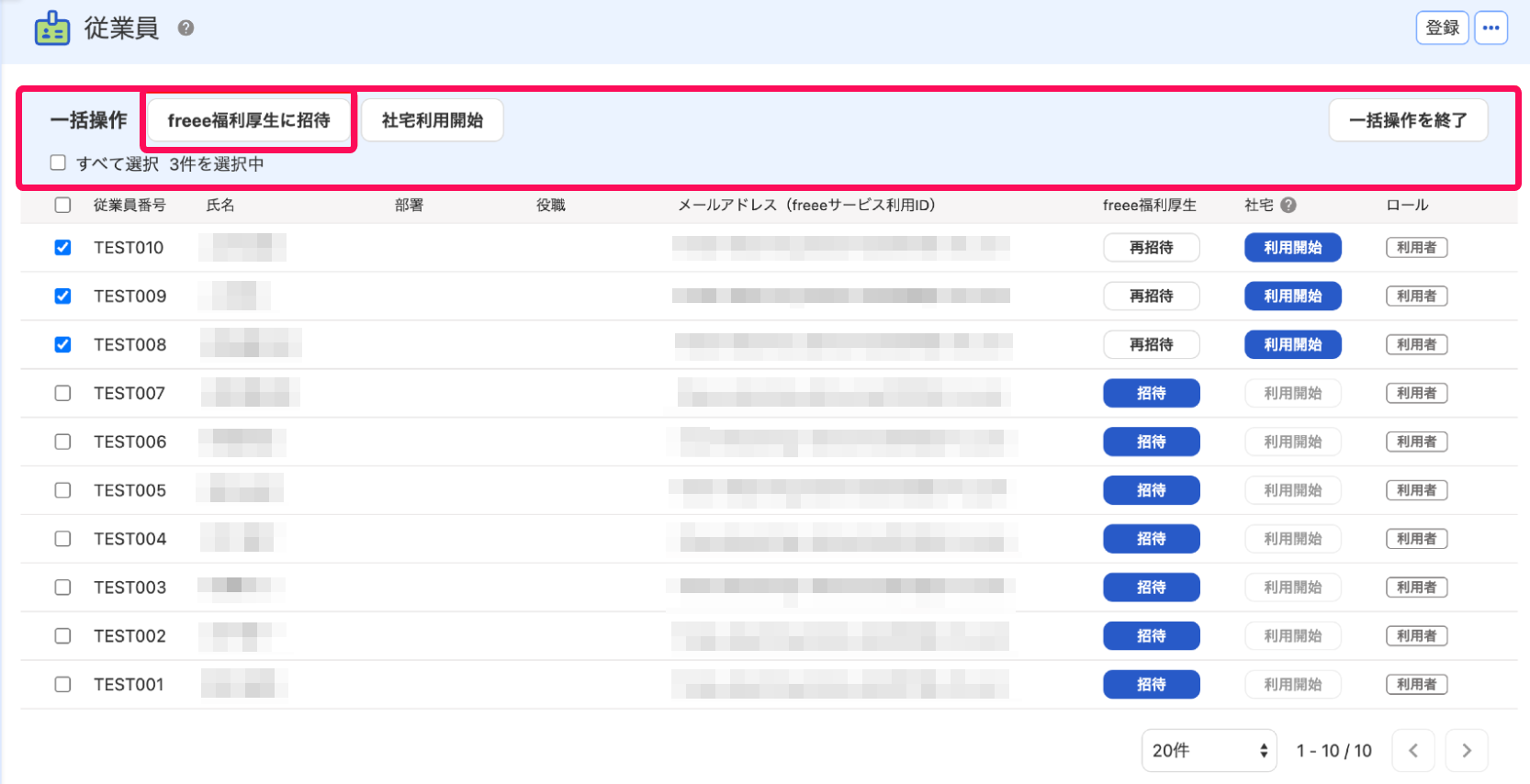Uncheck the TEST010 row checkbox
Image resolution: width=1530 pixels, height=784 pixels.
[62, 247]
